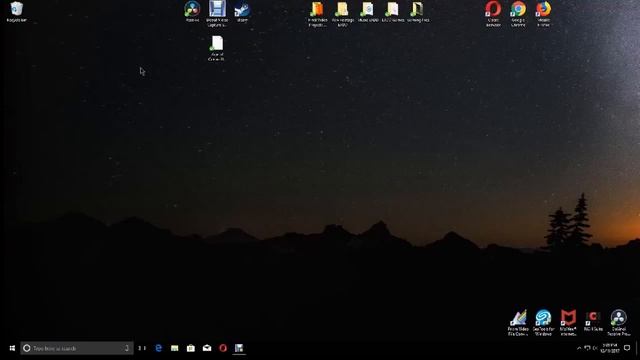This screenshot has height=360, width=640.
Task: Open the Action Center notifications
Action: [627, 348]
